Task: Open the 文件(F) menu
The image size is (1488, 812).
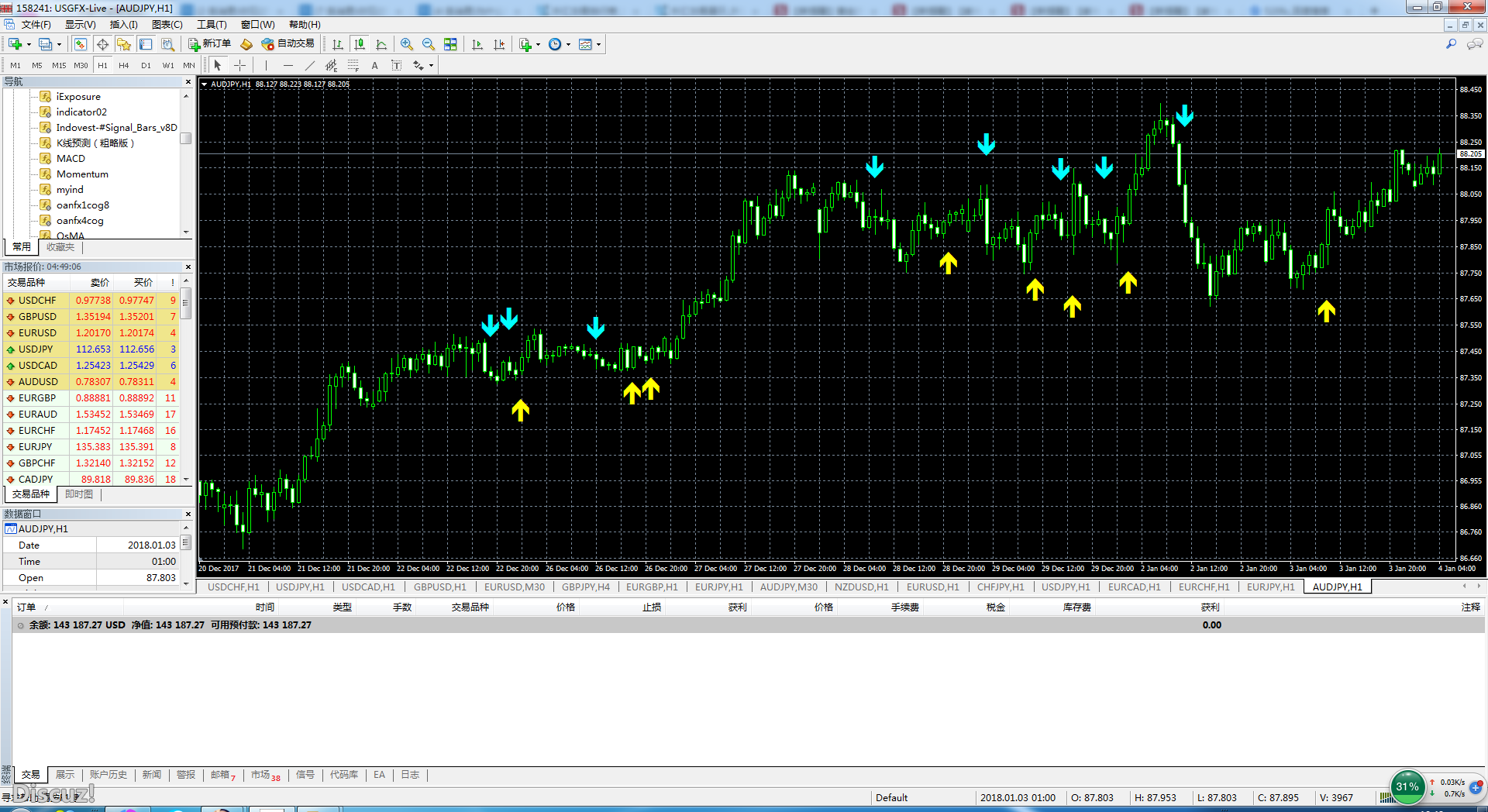Action: (x=36, y=24)
